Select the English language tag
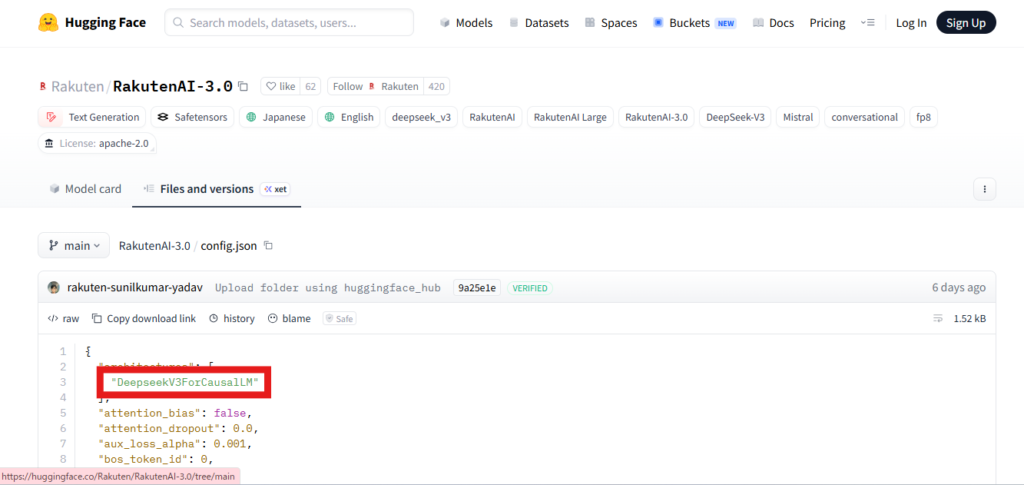The height and width of the screenshot is (485, 1024). (349, 117)
